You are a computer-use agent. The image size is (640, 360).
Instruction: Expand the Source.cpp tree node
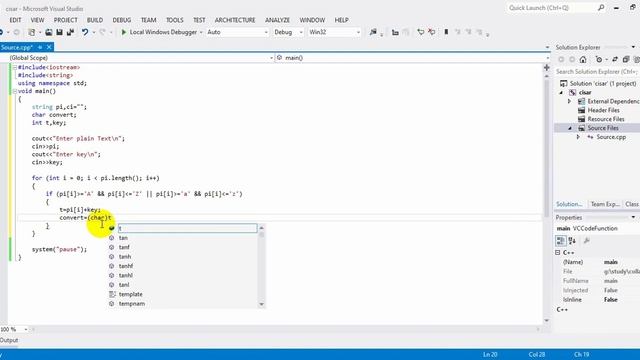[578, 137]
